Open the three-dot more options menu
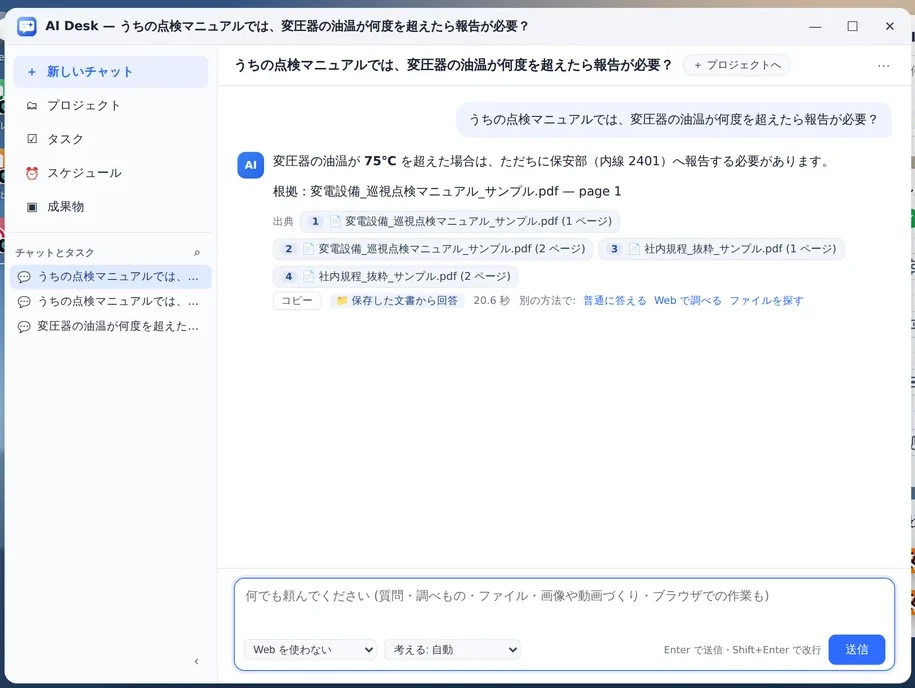The height and width of the screenshot is (688, 915). 883,66
